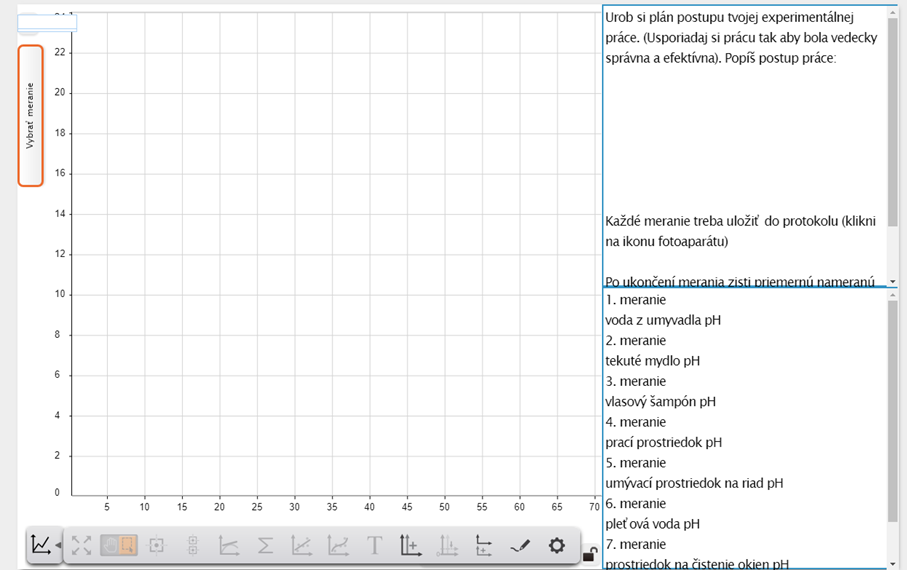This screenshot has width=907, height=570.
Task: Click the add X-axis icon
Action: [x=484, y=546]
